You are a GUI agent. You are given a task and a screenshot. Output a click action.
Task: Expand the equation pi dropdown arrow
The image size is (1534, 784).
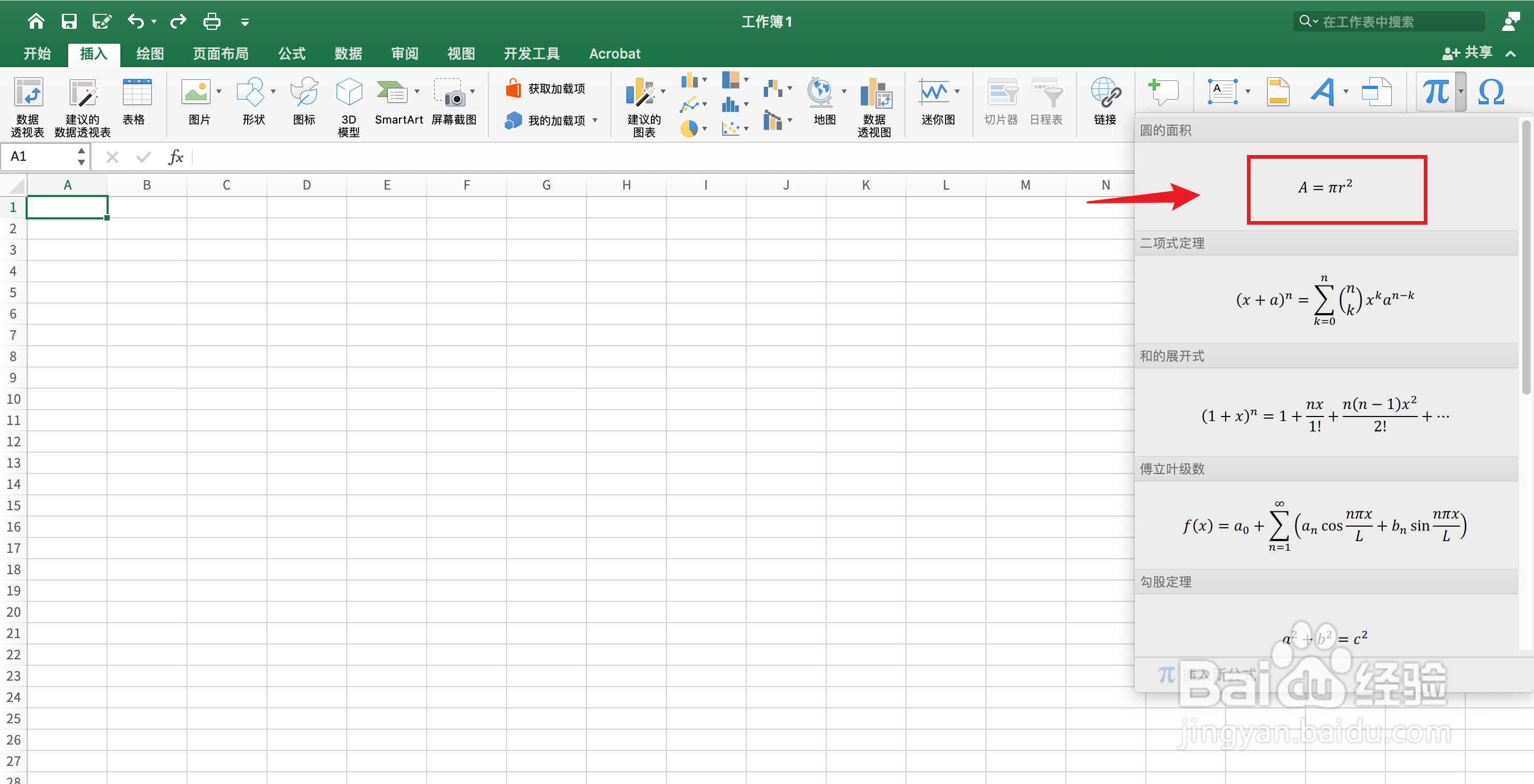[1460, 92]
